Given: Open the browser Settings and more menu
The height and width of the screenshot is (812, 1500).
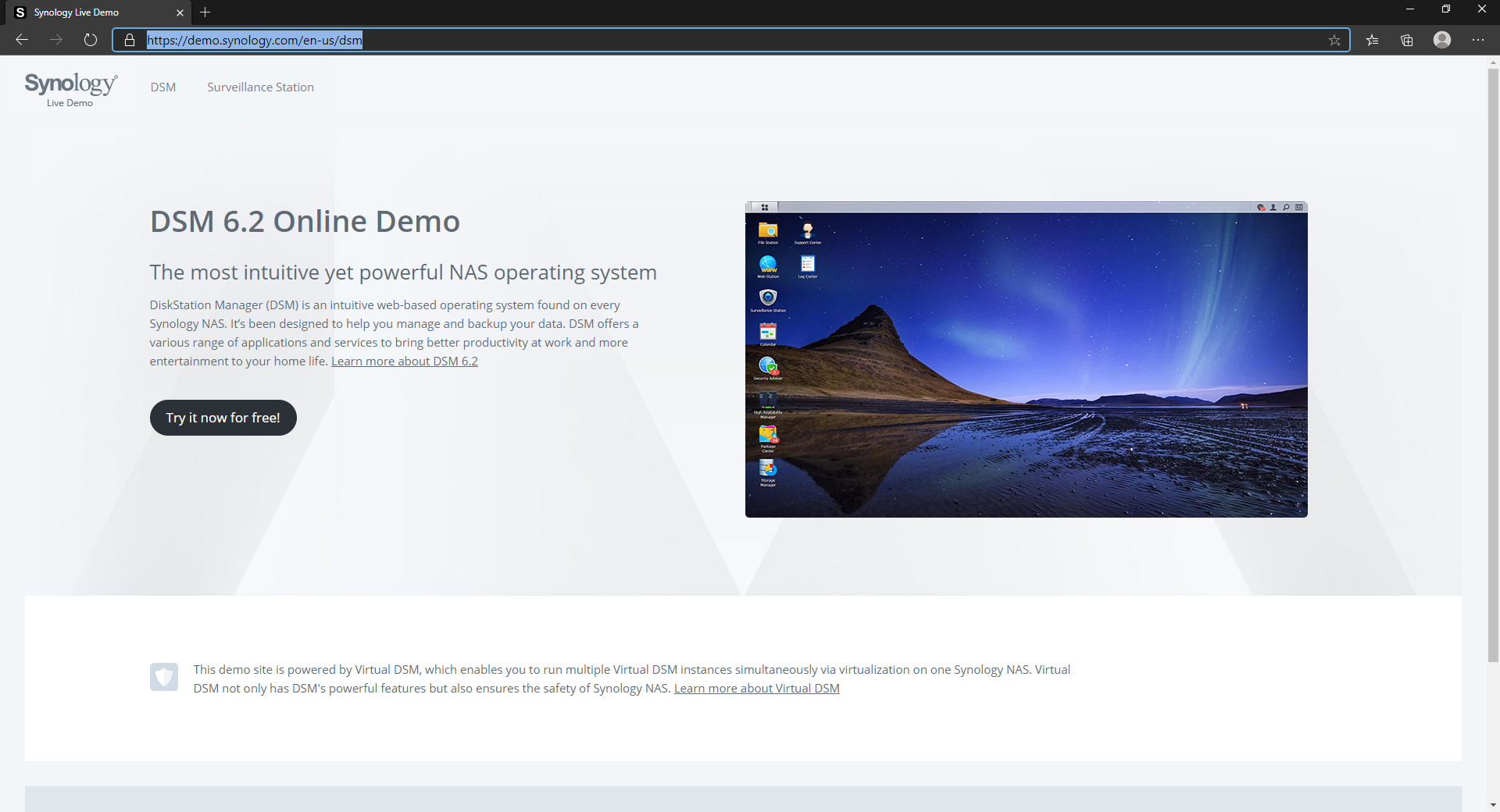Looking at the screenshot, I should 1478,40.
